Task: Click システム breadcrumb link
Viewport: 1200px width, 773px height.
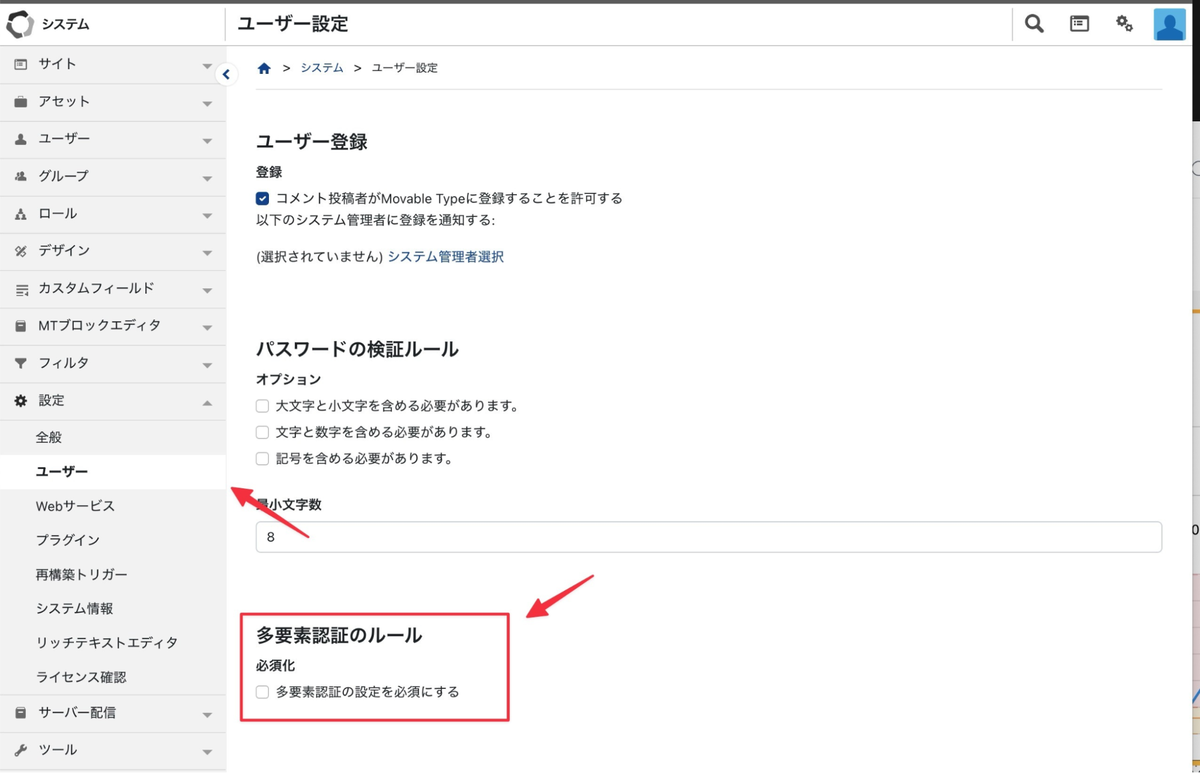Action: [x=321, y=68]
